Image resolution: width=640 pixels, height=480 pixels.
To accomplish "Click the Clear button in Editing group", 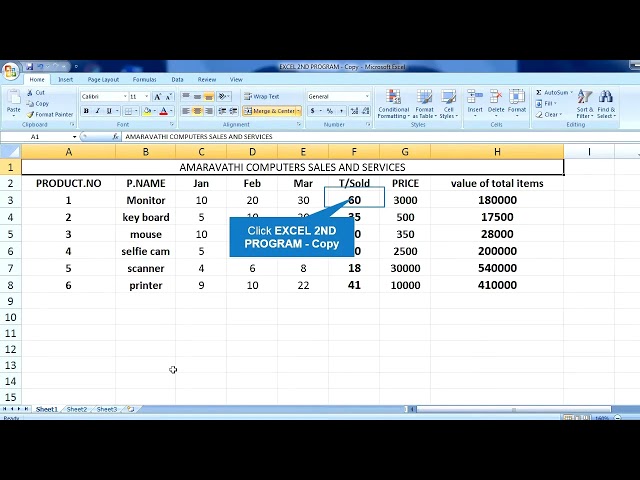I will click(x=549, y=115).
